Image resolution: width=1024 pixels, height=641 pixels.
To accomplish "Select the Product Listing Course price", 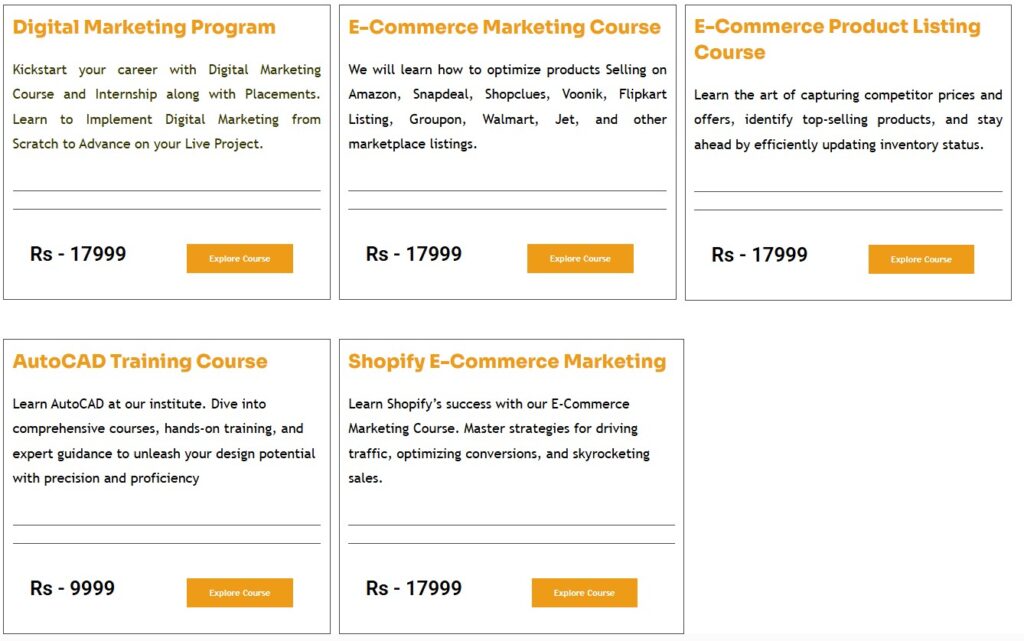I will [759, 255].
